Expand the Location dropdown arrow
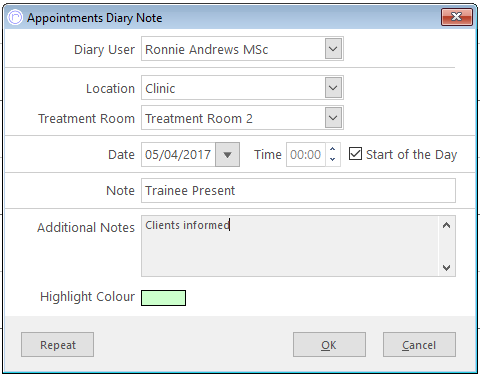The height and width of the screenshot is (376, 480). (333, 88)
